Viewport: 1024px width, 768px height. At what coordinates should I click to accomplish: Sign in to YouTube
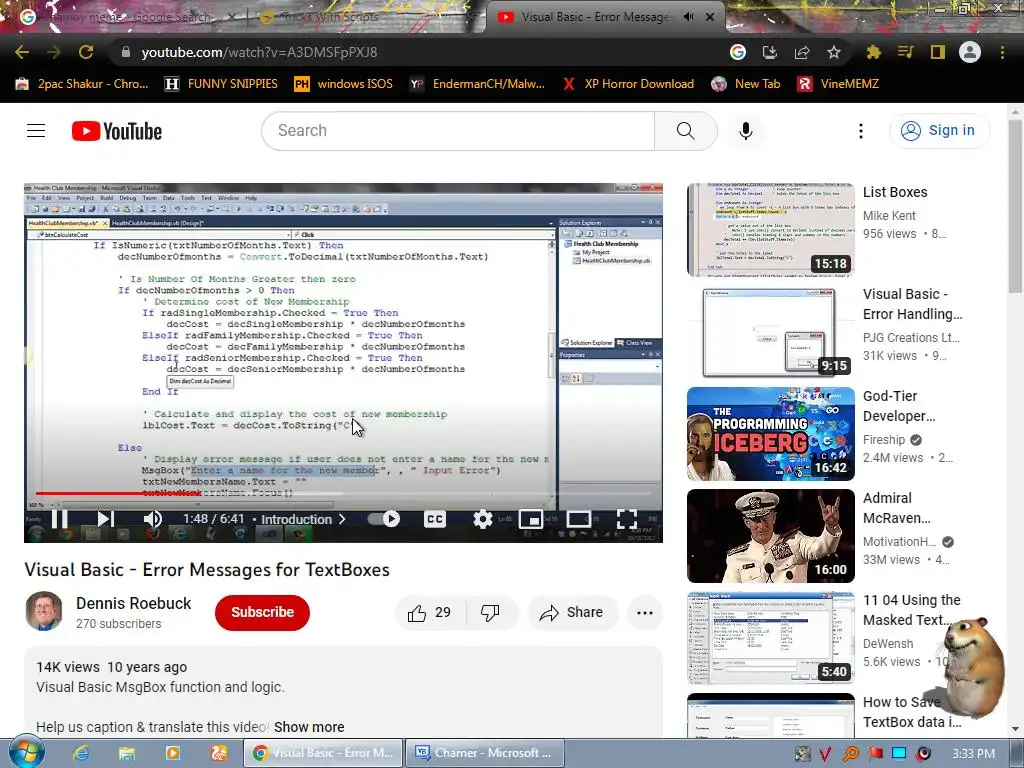[x=940, y=131]
